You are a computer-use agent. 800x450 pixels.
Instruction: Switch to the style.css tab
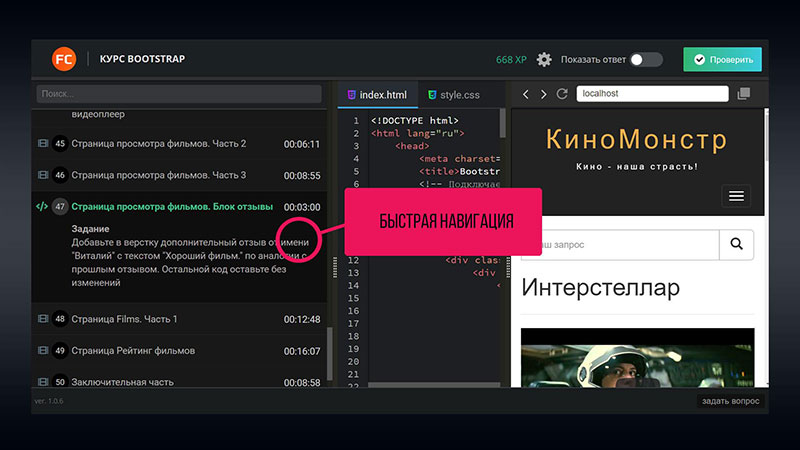[x=453, y=95]
